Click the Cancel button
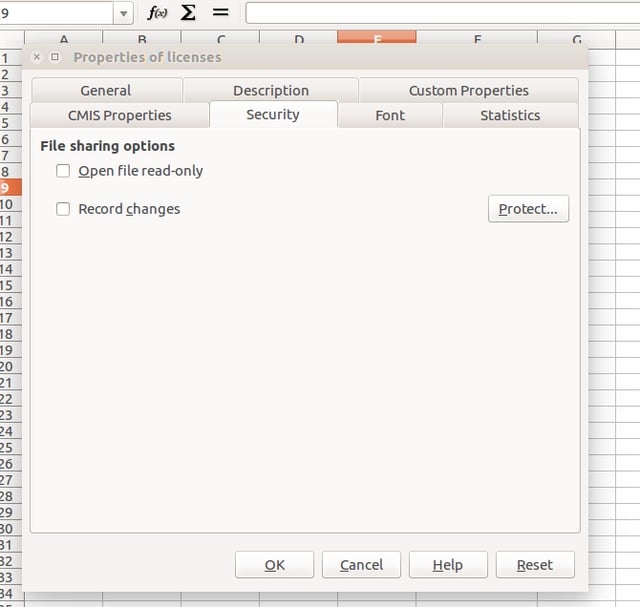The width and height of the screenshot is (640, 607). tap(361, 565)
